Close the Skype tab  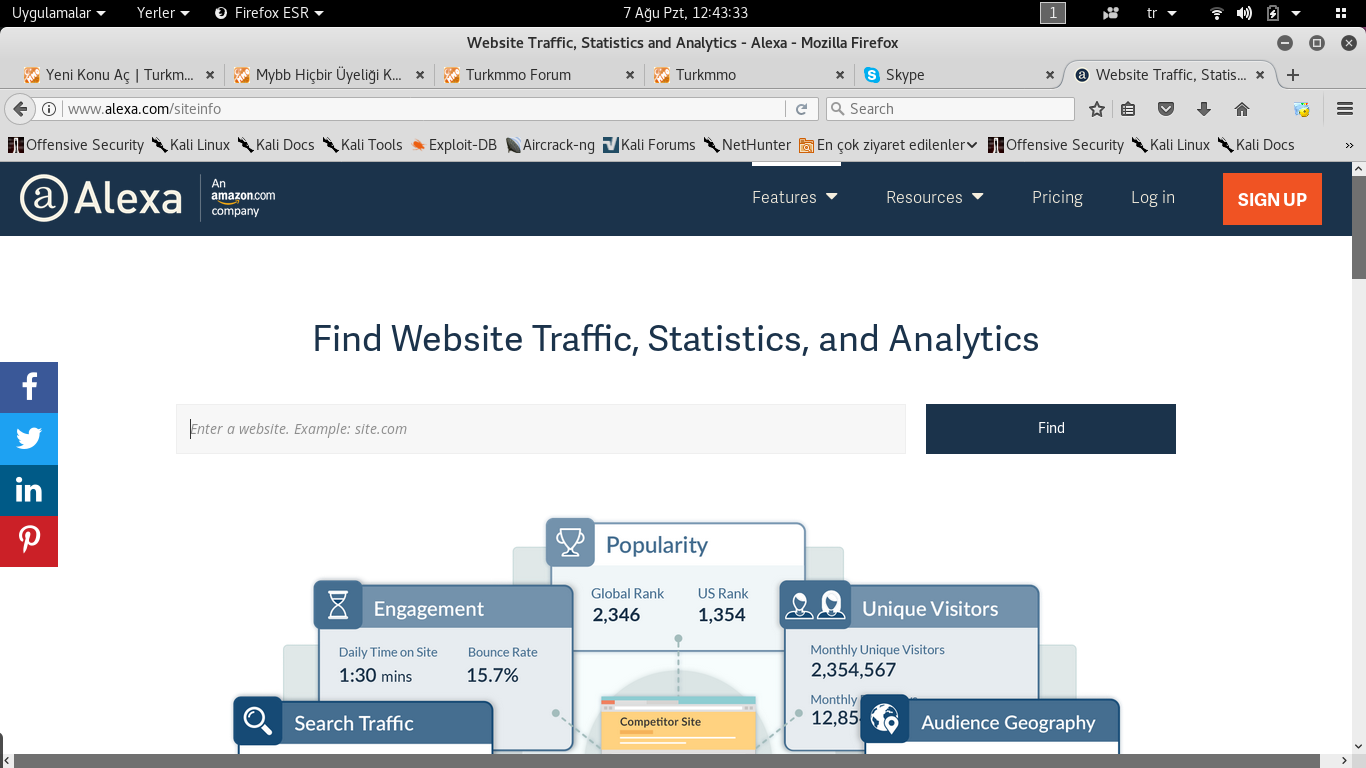(x=1050, y=75)
